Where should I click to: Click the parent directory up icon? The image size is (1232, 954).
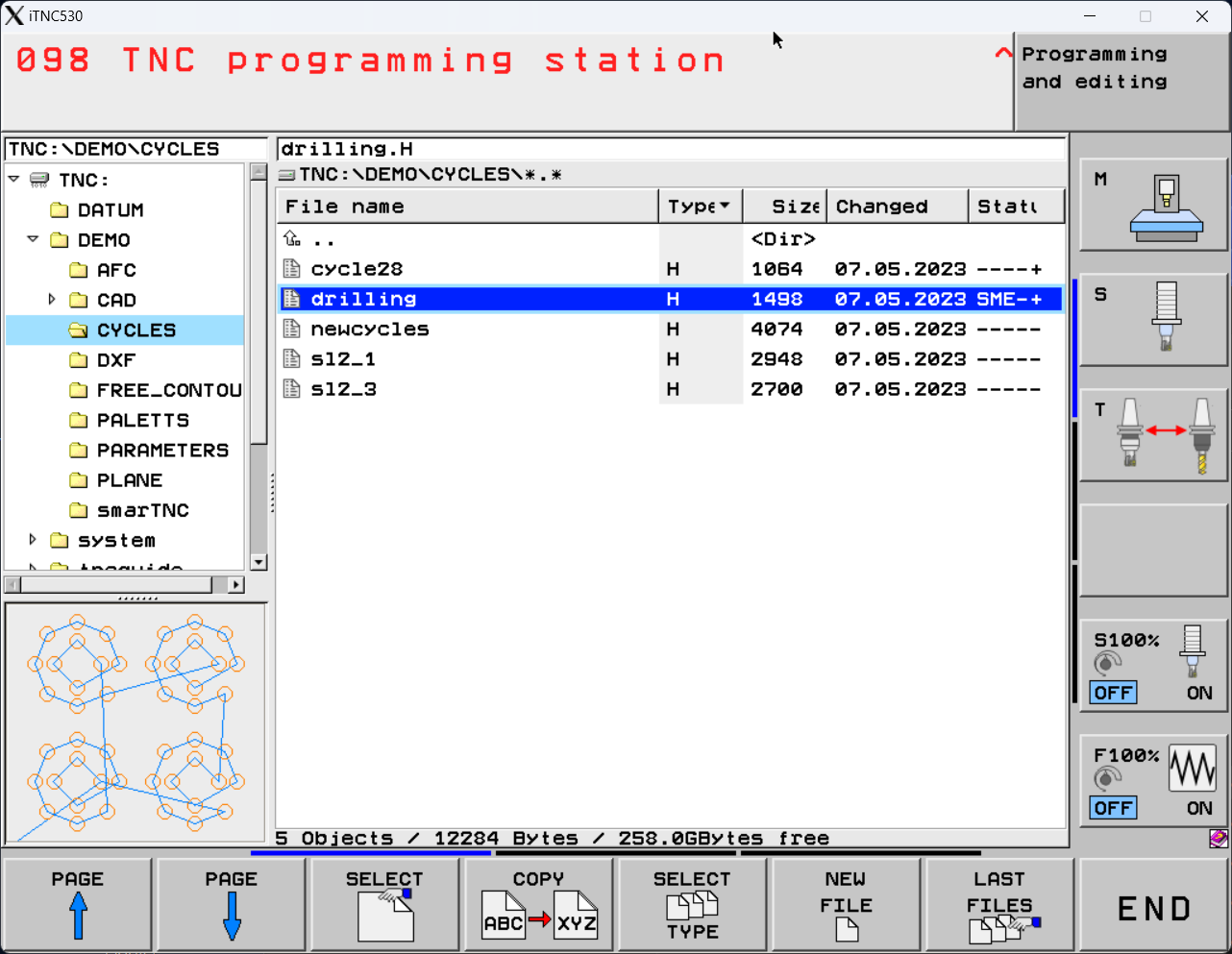(x=292, y=238)
